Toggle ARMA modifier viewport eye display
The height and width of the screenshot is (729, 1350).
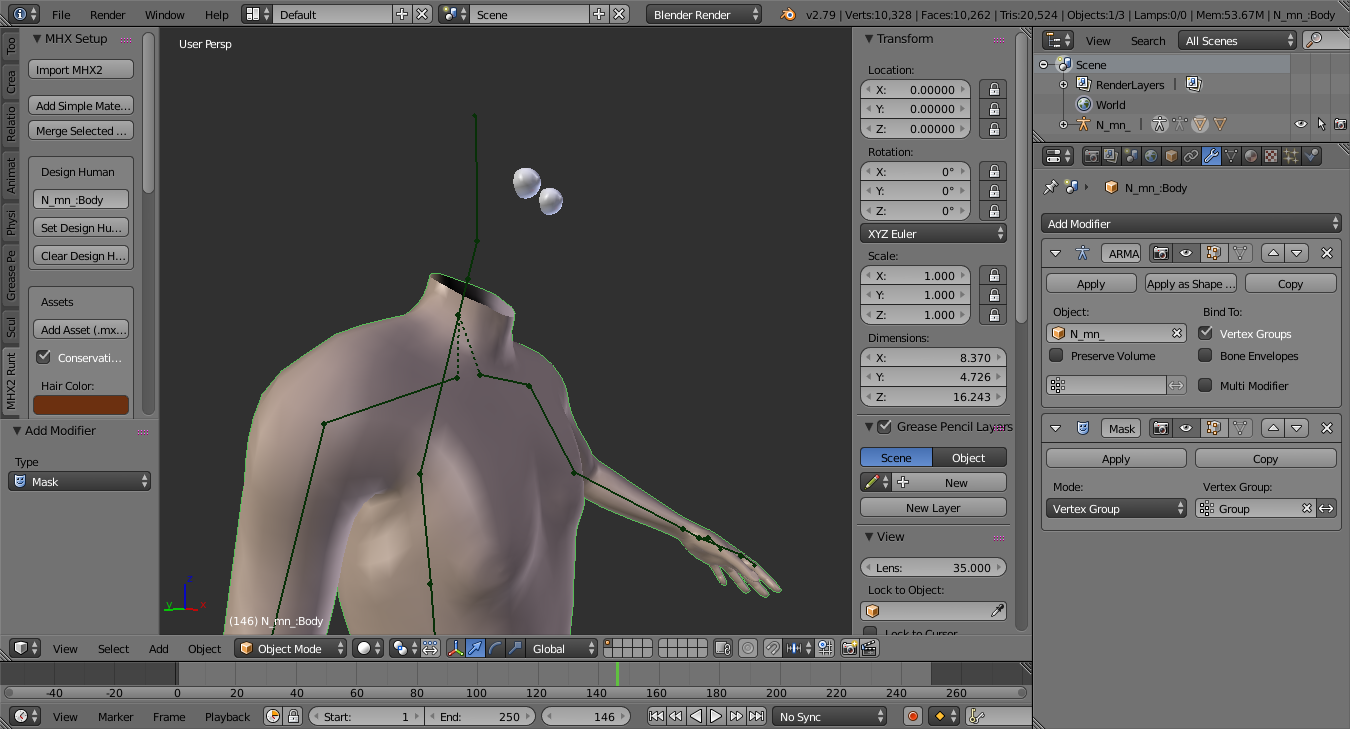pyautogui.click(x=1186, y=253)
